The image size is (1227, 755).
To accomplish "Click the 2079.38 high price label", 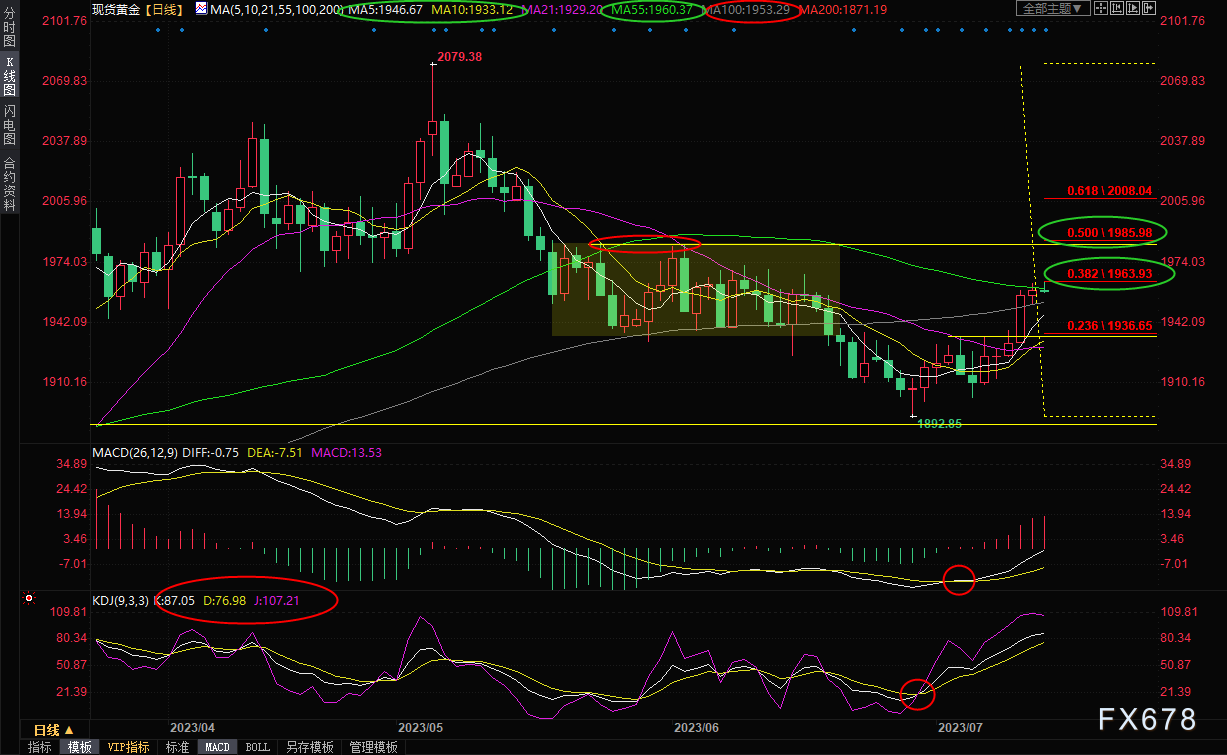I will 460,57.
